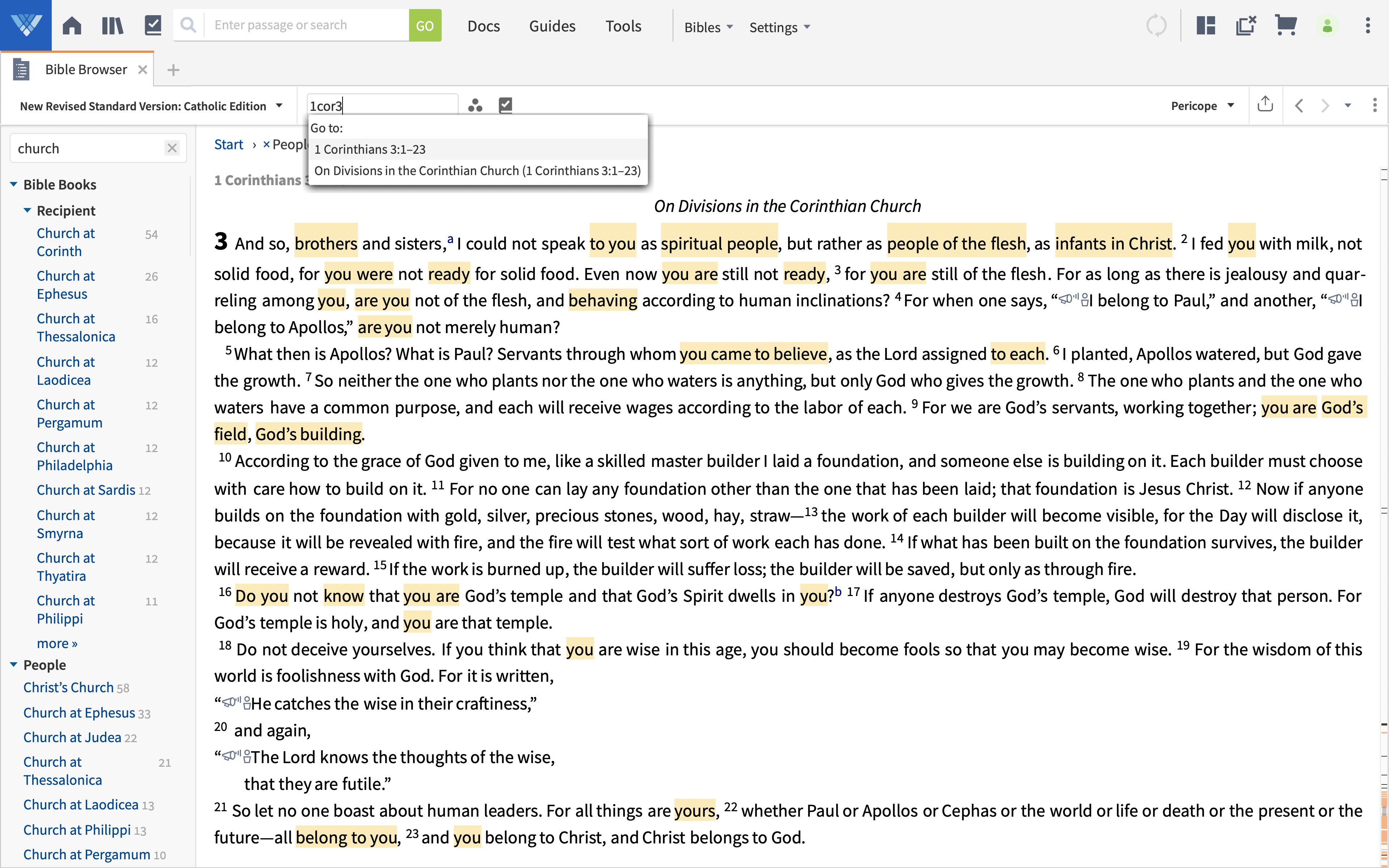Viewport: 1389px width, 868px height.
Task: Open the Bibles dropdown
Action: pos(708,27)
